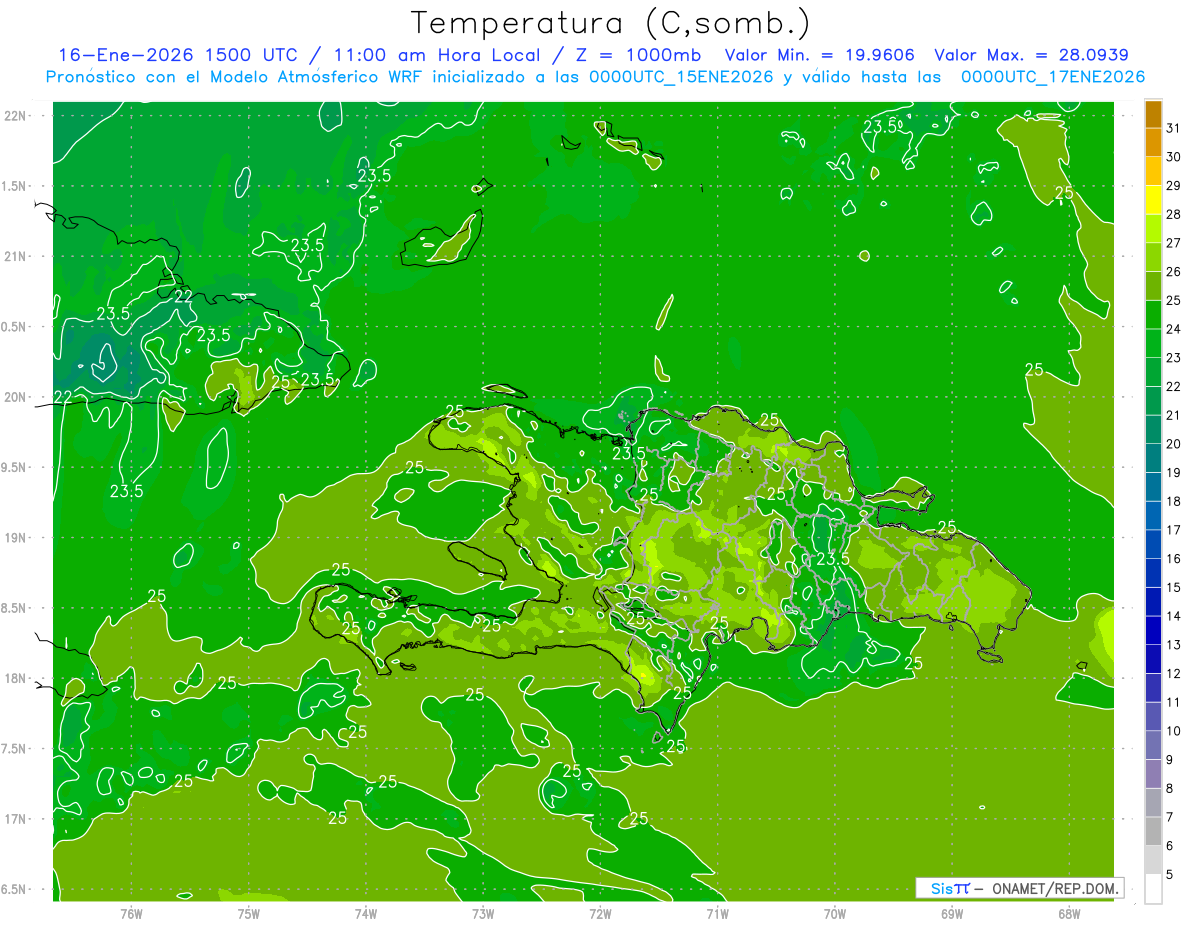
Task: Click the "69W" longitude axis label
Action: pos(952,913)
